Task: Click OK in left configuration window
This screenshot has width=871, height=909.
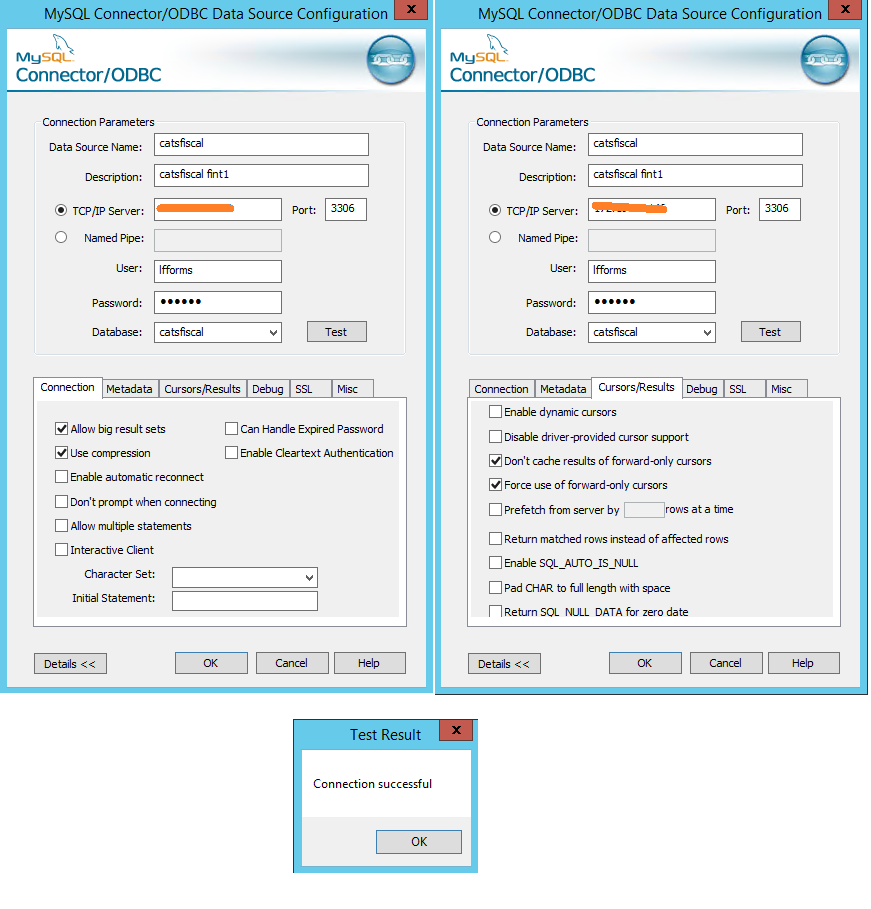Action: (x=211, y=663)
